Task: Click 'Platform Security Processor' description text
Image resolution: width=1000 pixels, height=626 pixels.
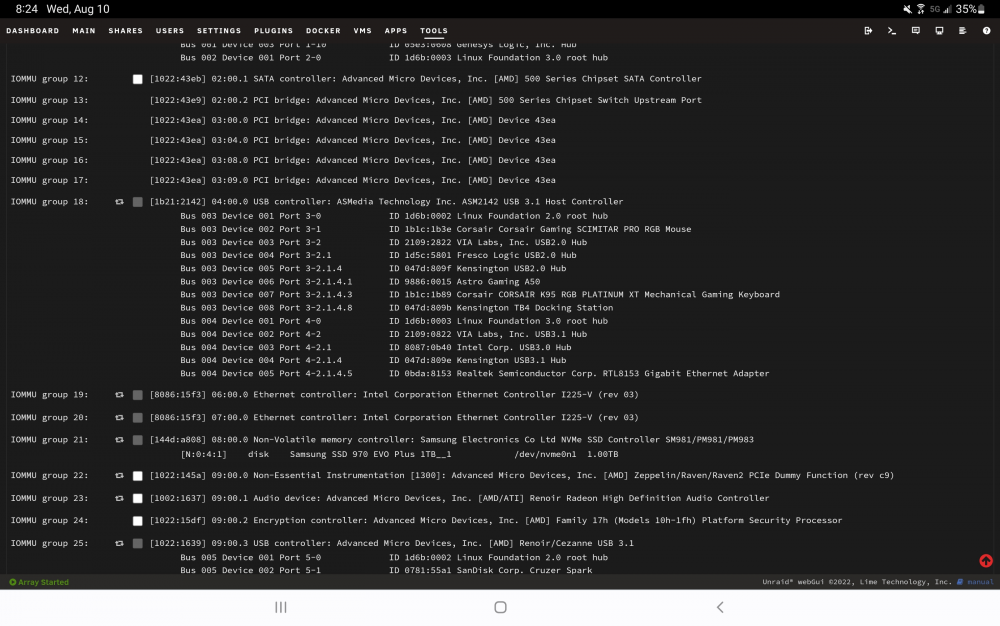Action: coord(772,521)
